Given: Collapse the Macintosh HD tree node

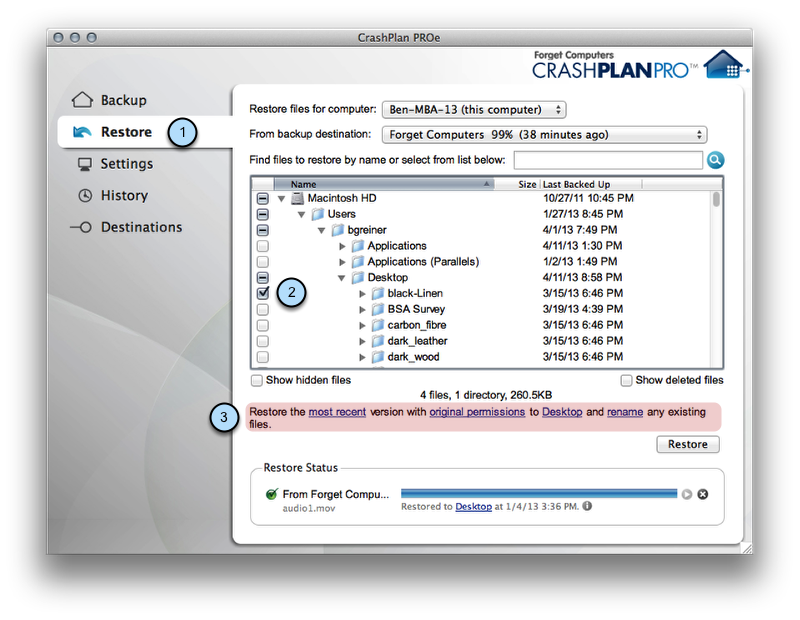Looking at the screenshot, I should point(281,199).
